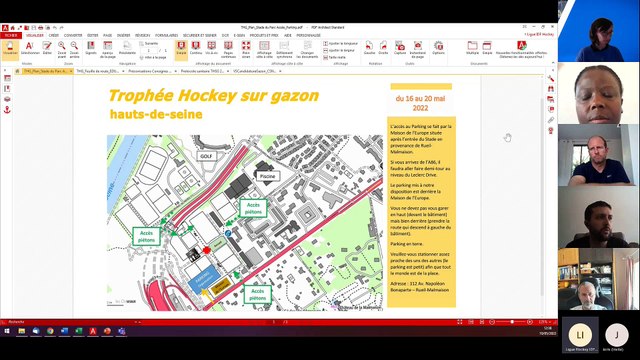Screen dimensions: 640x360
Task: Toggle Ajuster la largeur fit option
Action: pos(339,50)
